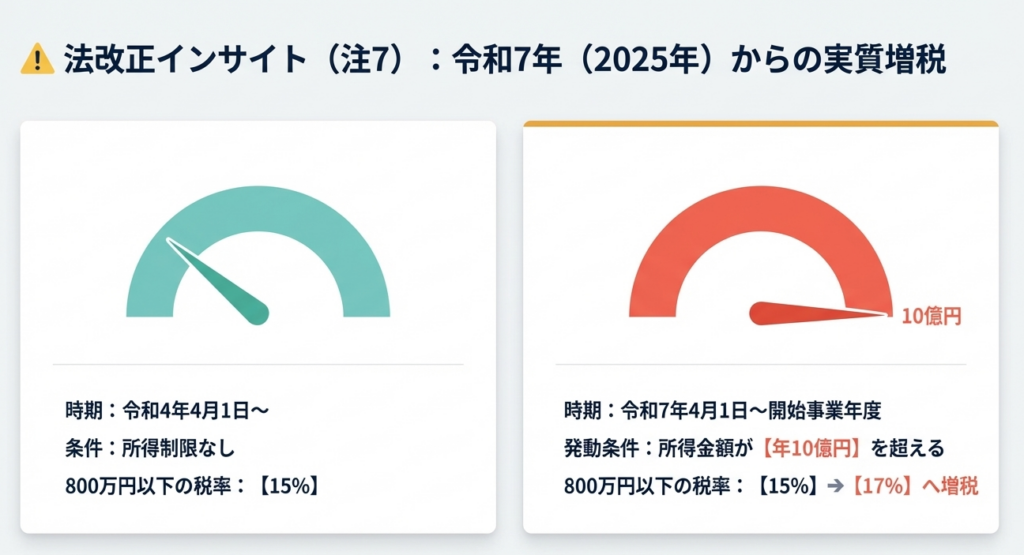Click the 条件:所得制限なし line

click(149, 448)
